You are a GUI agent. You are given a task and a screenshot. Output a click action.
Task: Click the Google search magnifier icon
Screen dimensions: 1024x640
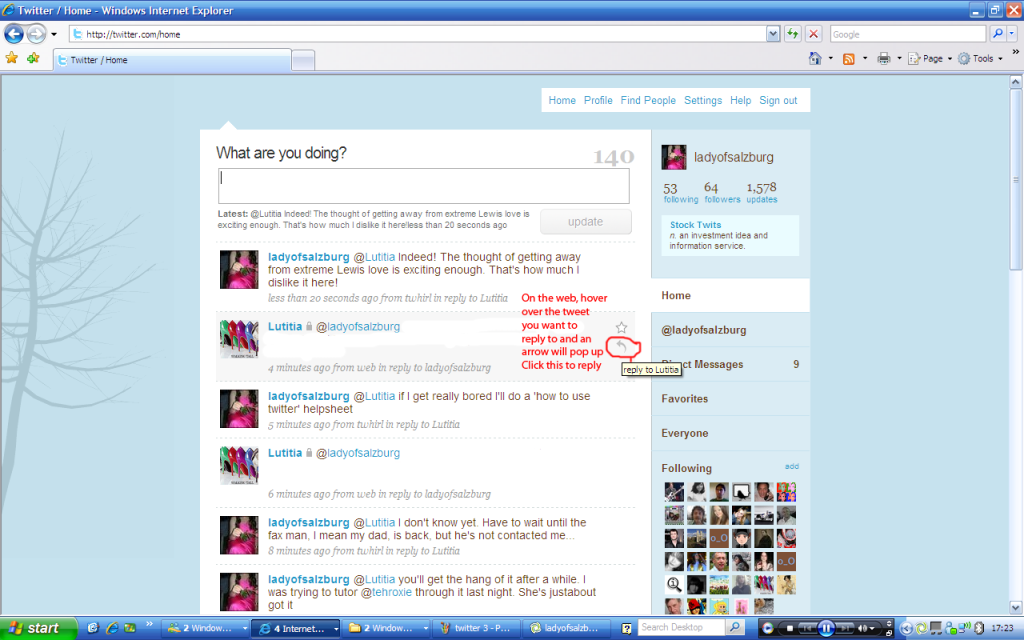pos(997,34)
